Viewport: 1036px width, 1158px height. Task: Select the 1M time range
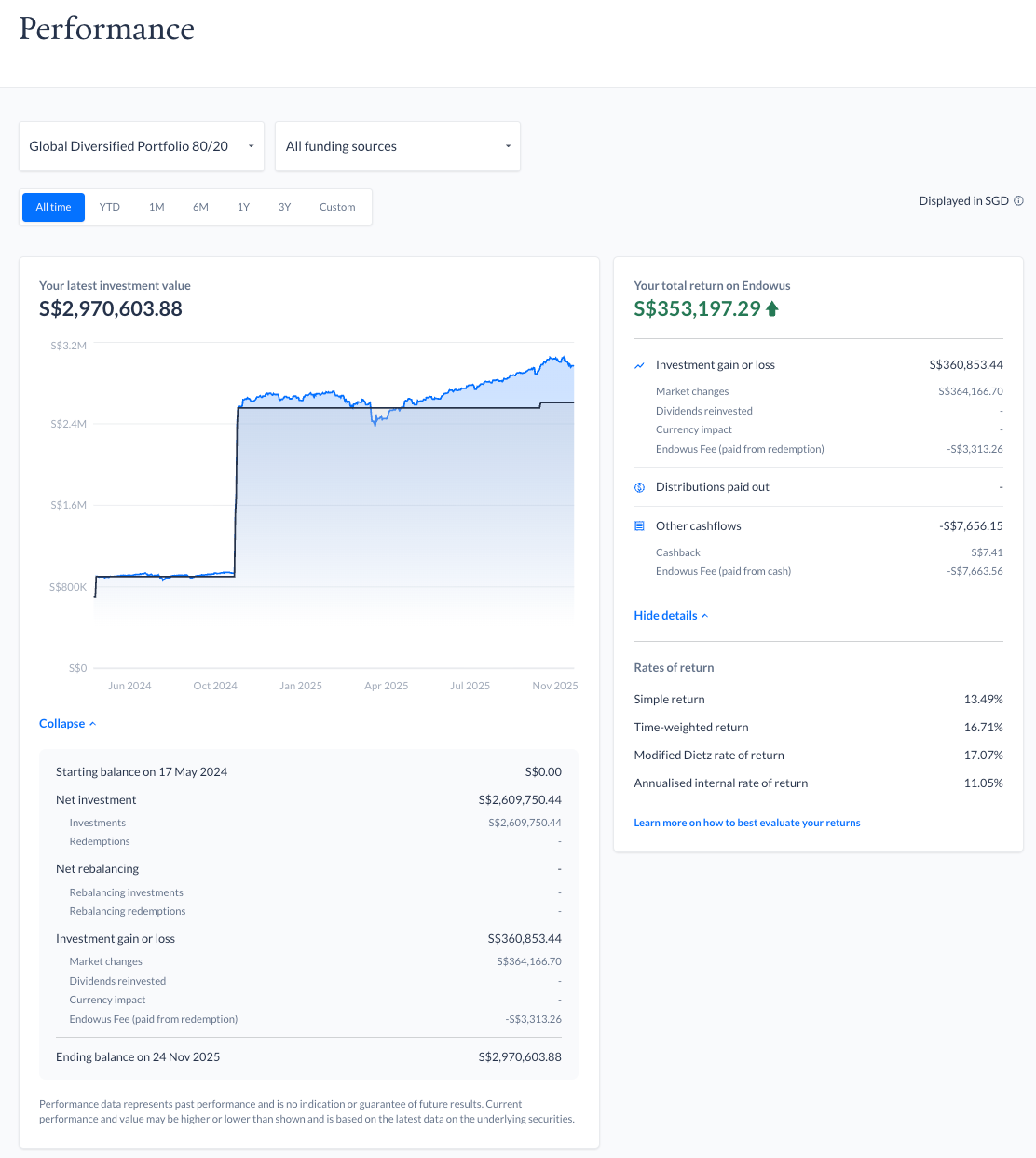[157, 207]
